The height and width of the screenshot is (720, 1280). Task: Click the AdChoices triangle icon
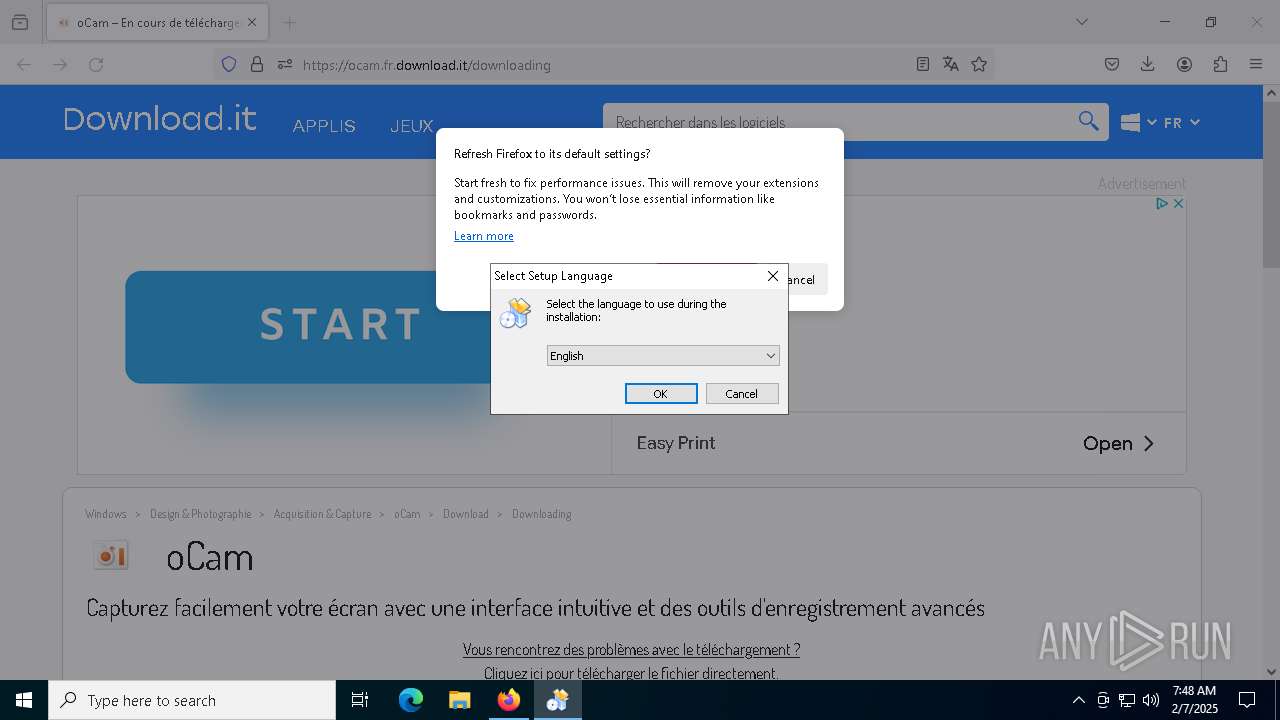click(x=1162, y=203)
